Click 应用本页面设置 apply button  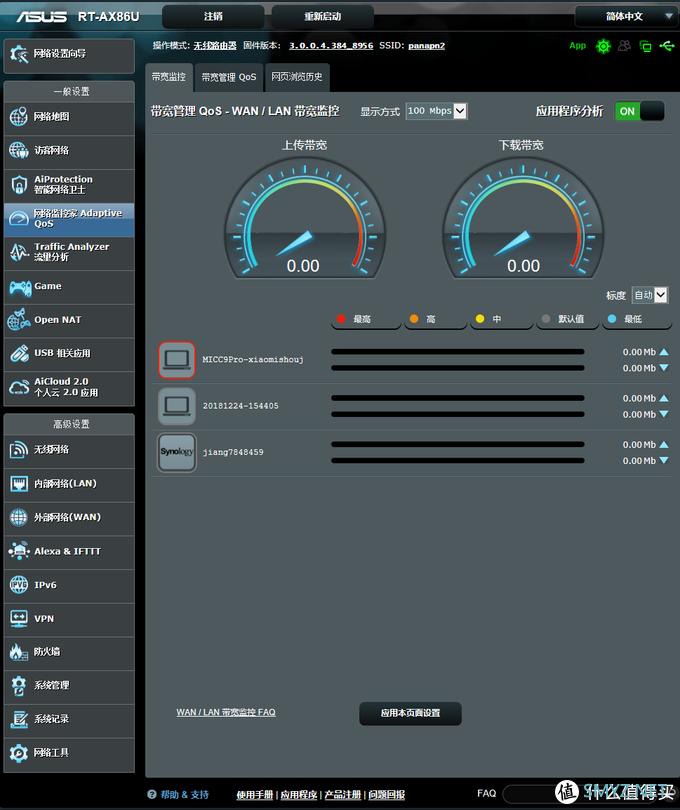[410, 713]
